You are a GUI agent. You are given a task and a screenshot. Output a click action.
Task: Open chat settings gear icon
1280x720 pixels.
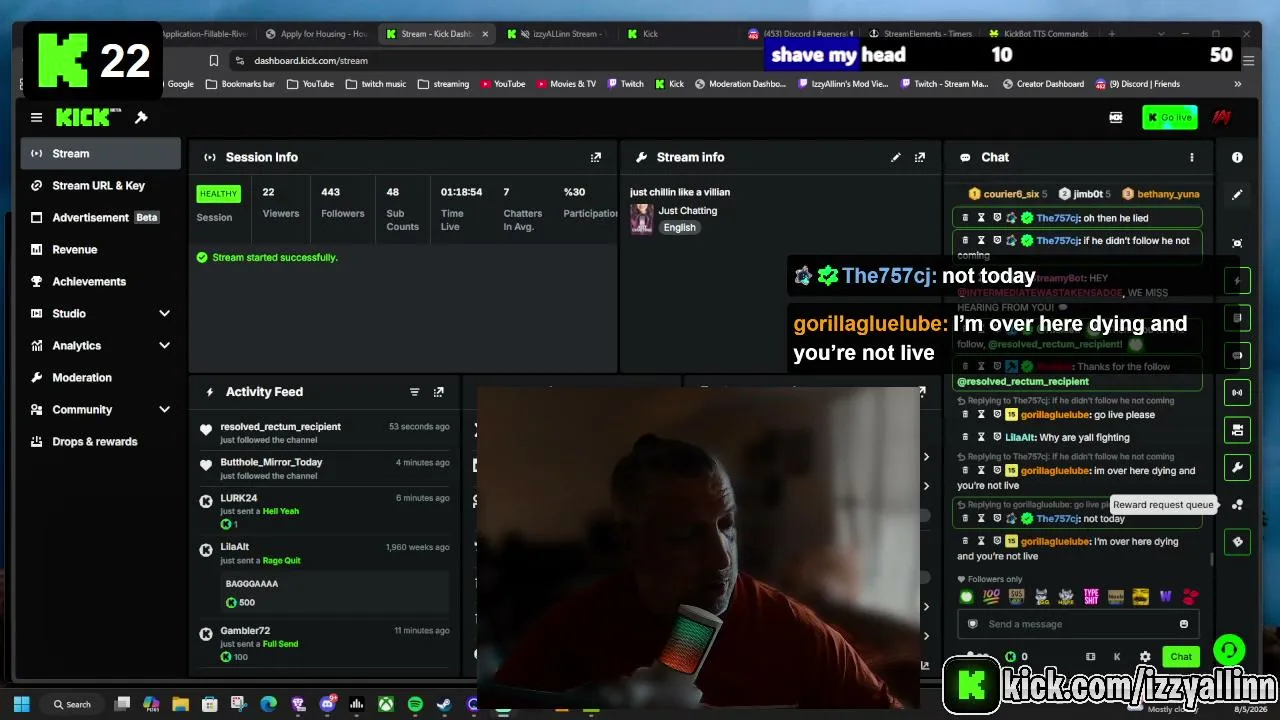(x=1145, y=657)
